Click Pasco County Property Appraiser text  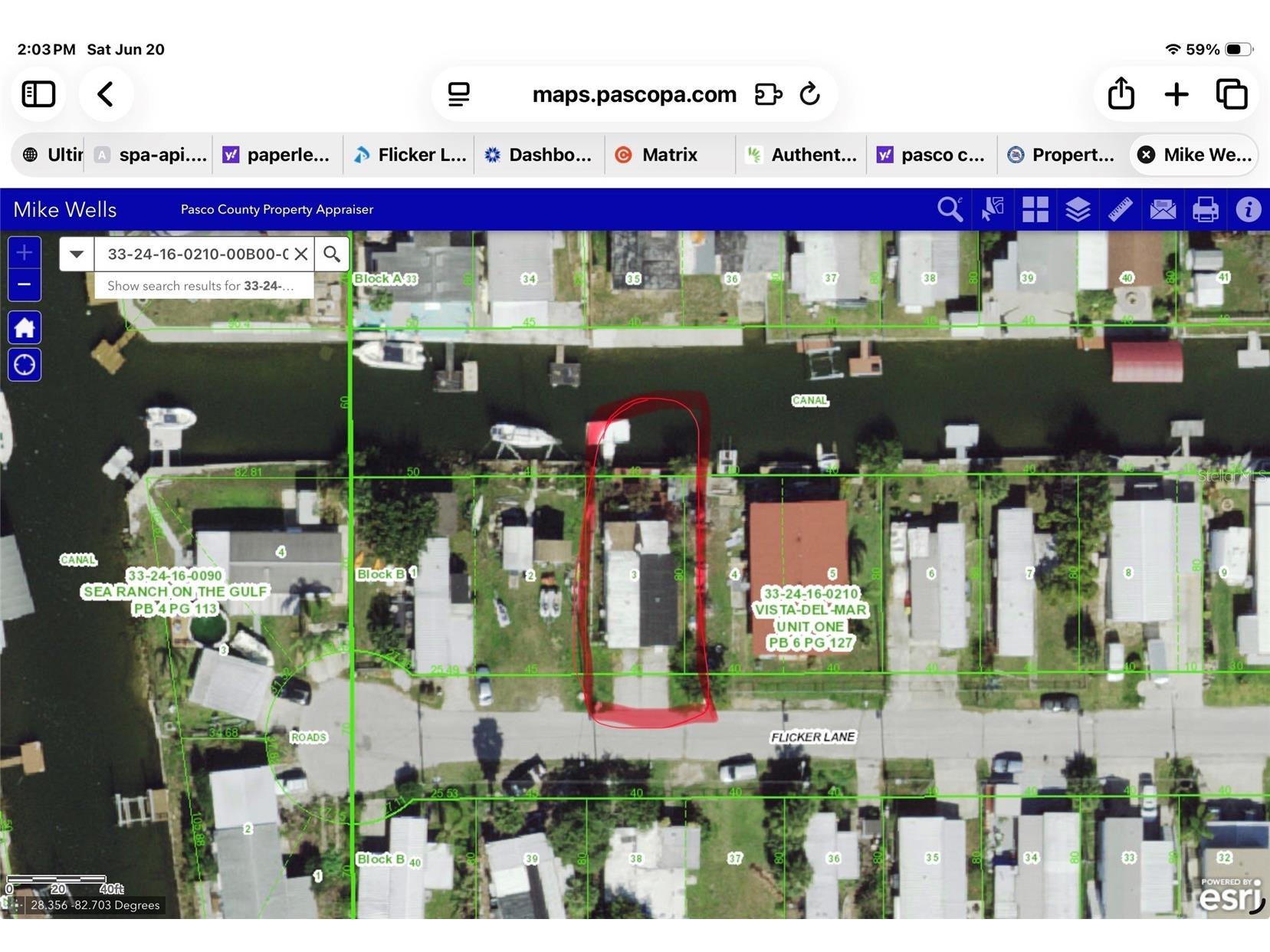(277, 209)
